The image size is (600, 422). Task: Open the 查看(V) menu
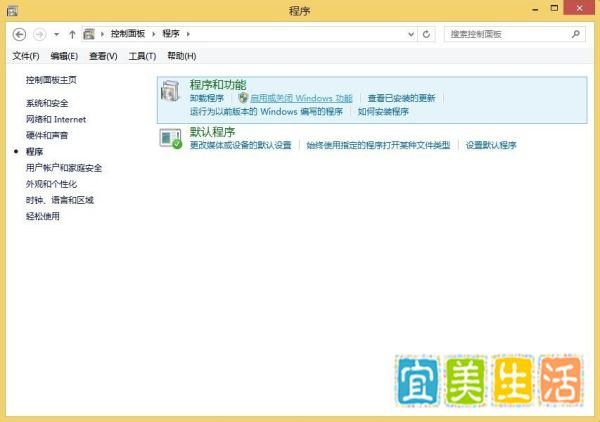[x=103, y=56]
